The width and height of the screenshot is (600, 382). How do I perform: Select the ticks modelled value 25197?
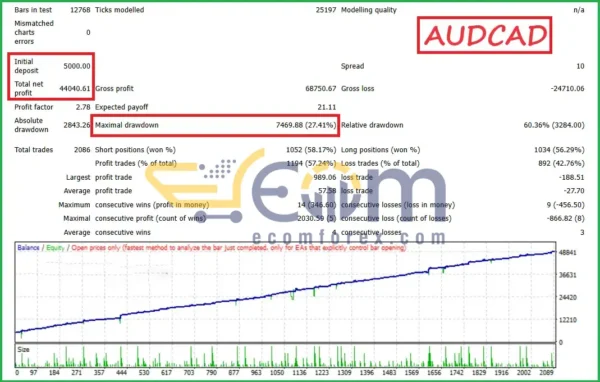pos(326,10)
